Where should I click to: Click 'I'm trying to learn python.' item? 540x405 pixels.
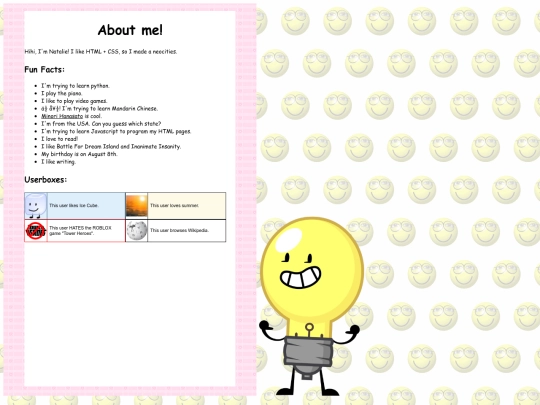tap(75, 86)
